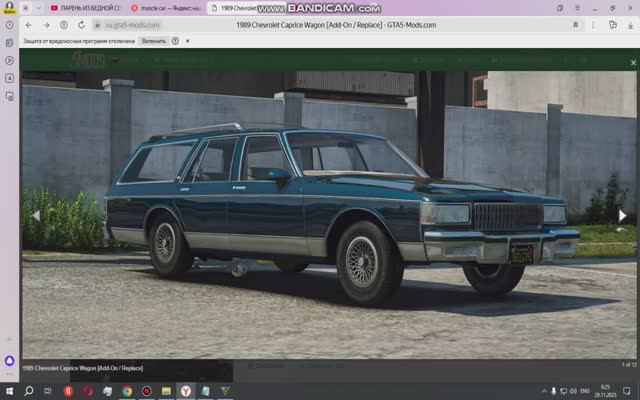
Task: Open the collections sidebar icon
Action: coord(9,43)
